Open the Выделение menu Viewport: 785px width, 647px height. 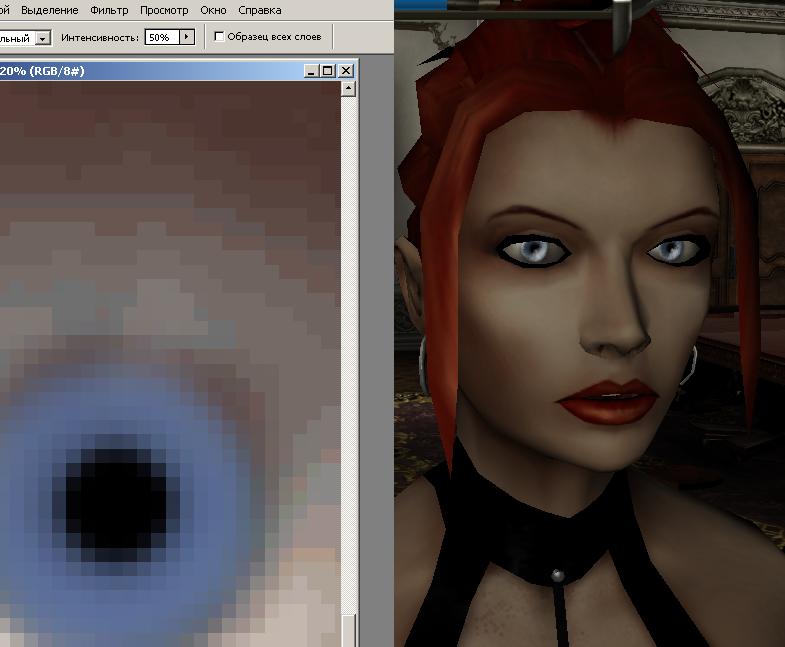point(50,10)
